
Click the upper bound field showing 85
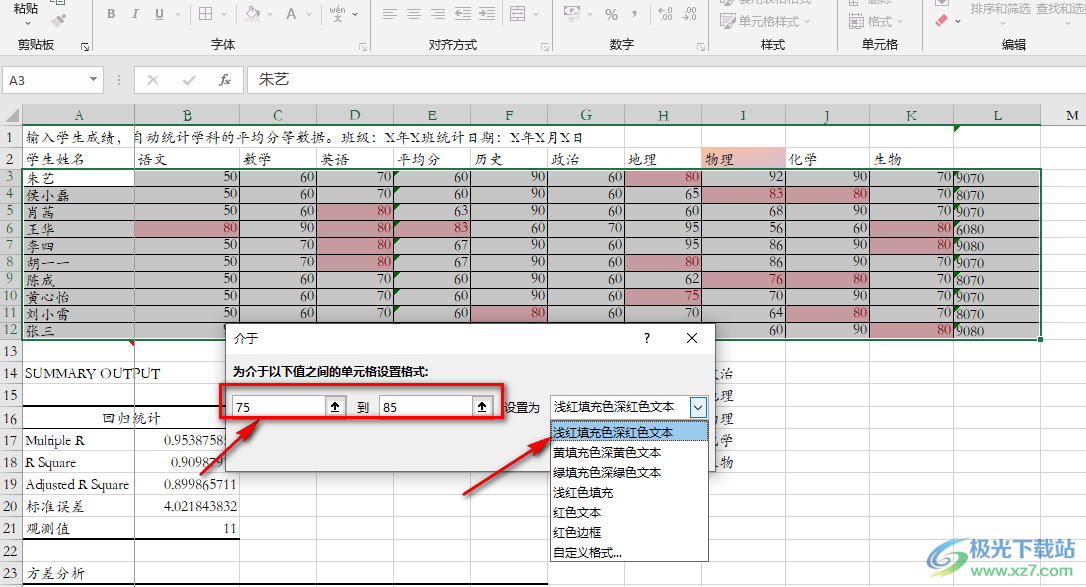427,407
